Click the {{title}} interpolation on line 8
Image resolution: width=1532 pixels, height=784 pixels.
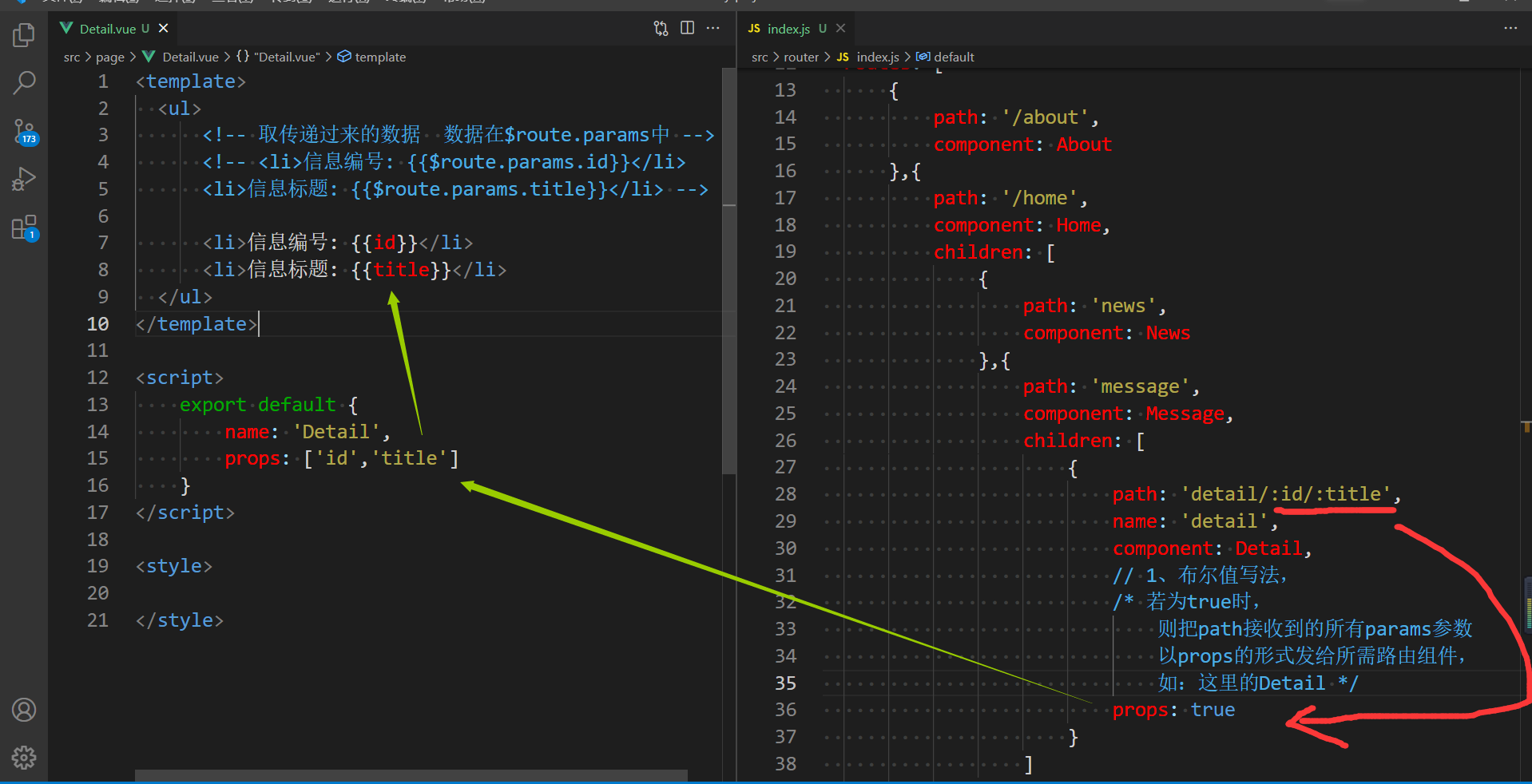[x=401, y=270]
